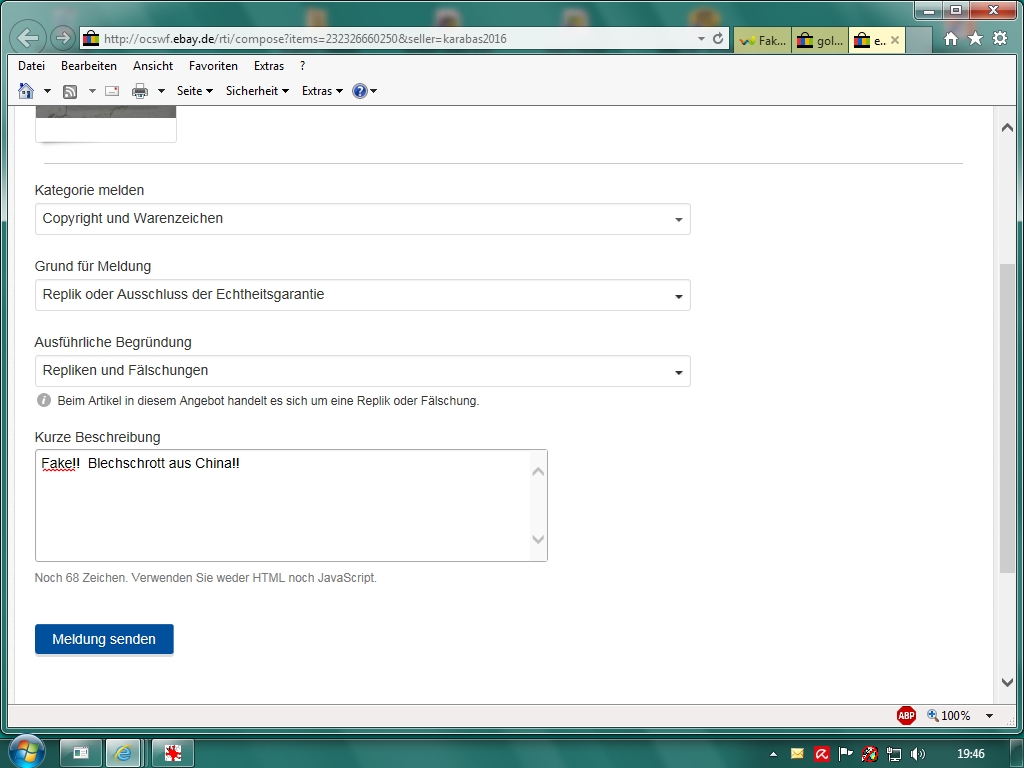Open the Extras menu in menu bar
Image resolution: width=1024 pixels, height=768 pixels.
[x=268, y=66]
